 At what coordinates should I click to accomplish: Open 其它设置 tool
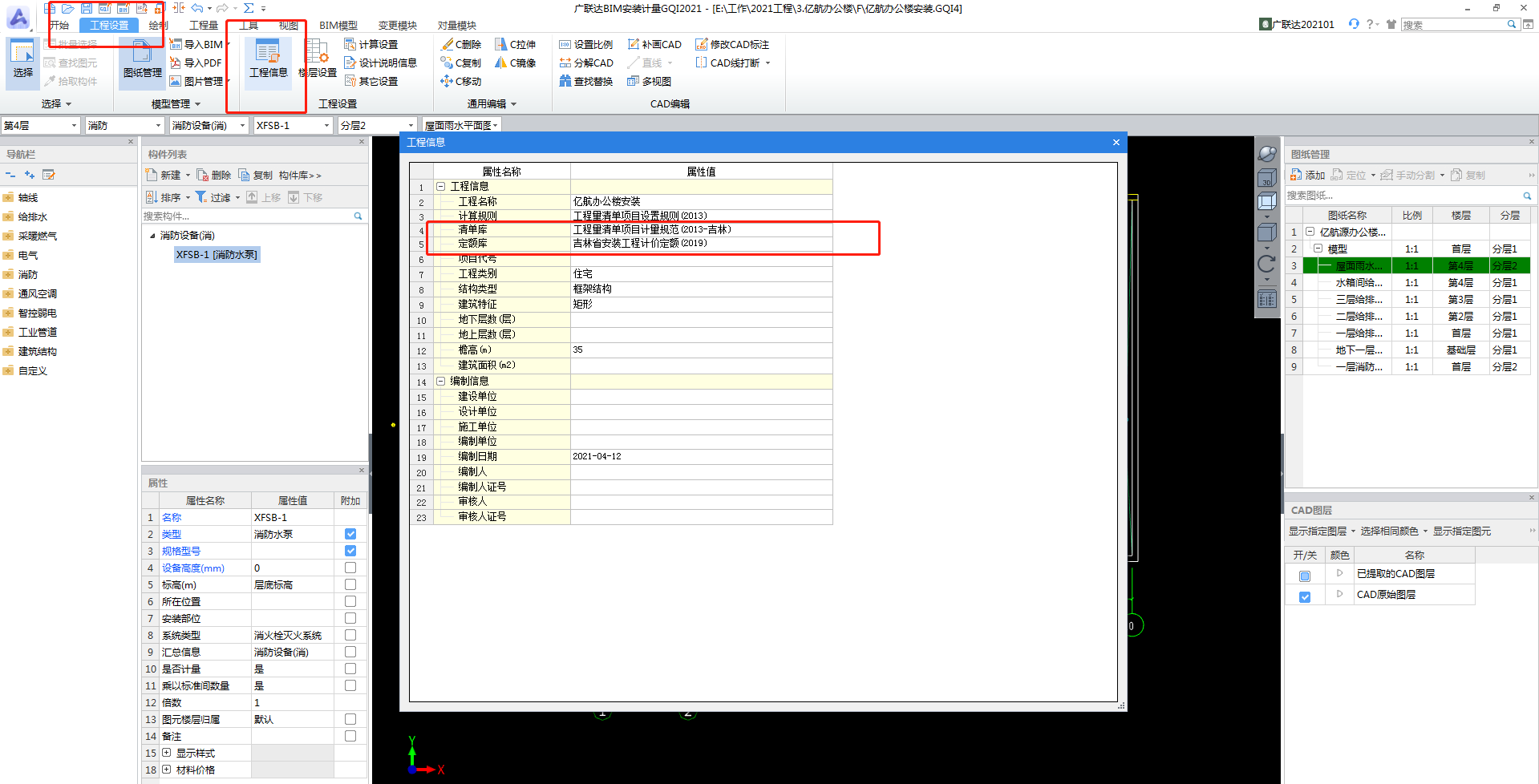(371, 81)
